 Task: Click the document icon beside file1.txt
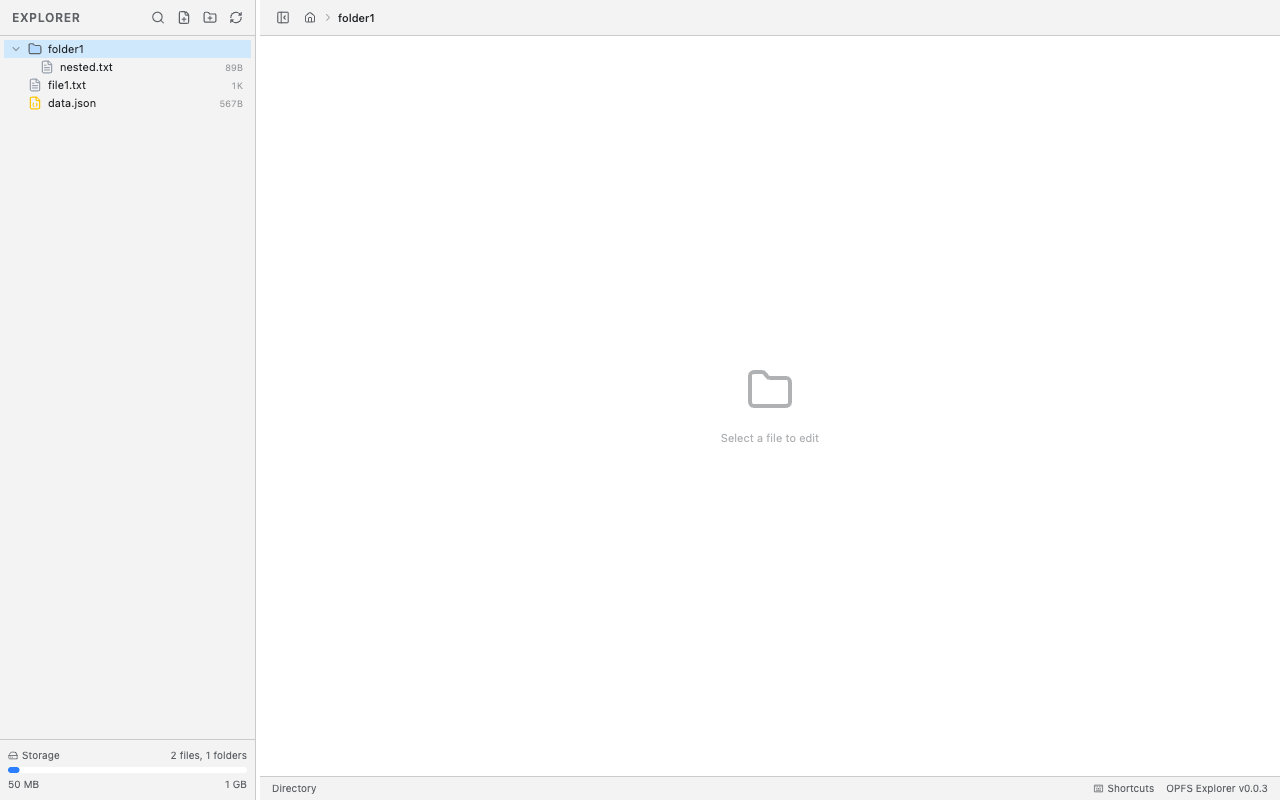(x=35, y=85)
